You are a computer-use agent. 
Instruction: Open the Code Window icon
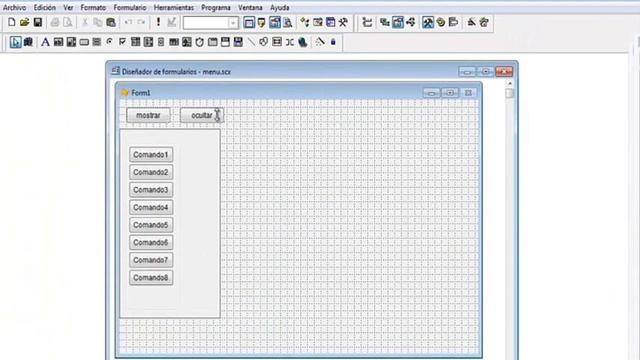click(x=411, y=22)
